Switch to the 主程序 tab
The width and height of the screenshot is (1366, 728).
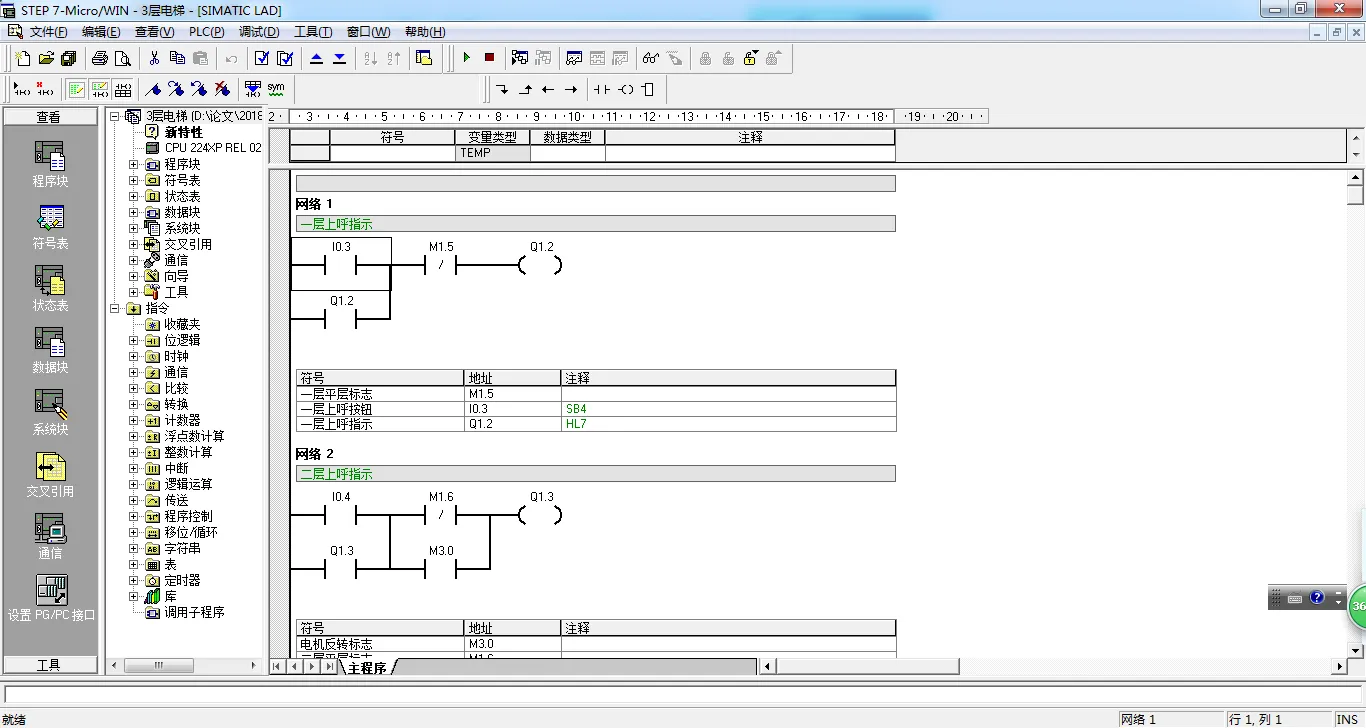pyautogui.click(x=367, y=667)
